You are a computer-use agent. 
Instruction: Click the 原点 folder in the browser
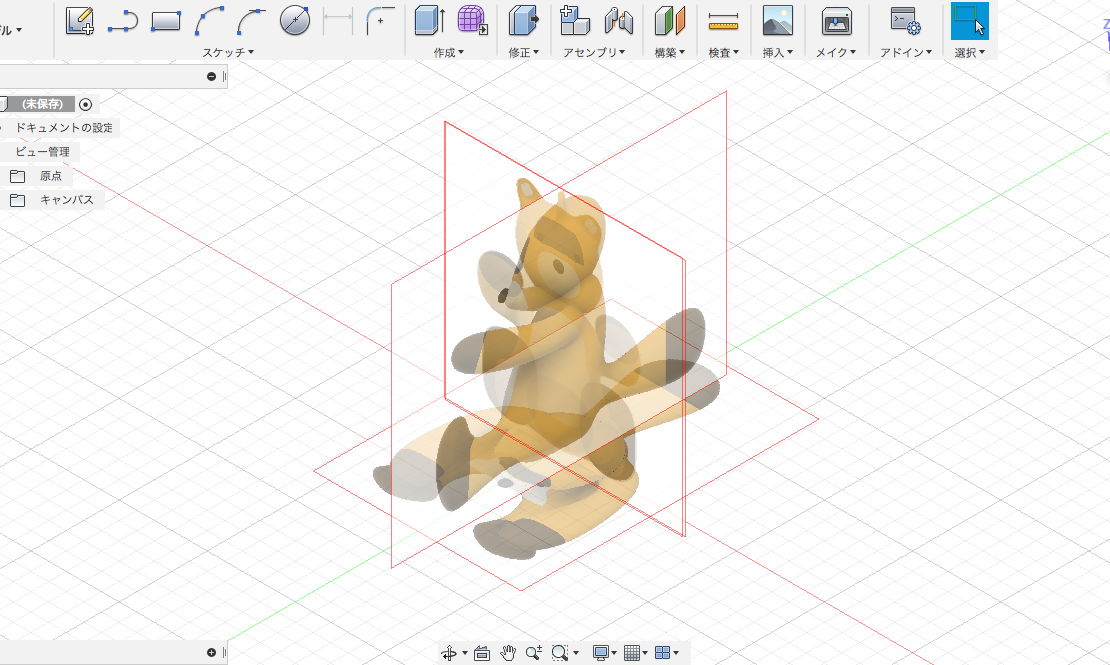(50, 176)
